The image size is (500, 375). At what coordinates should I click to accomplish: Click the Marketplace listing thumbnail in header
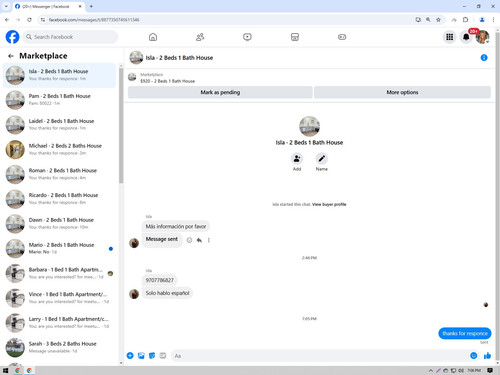(x=132, y=77)
